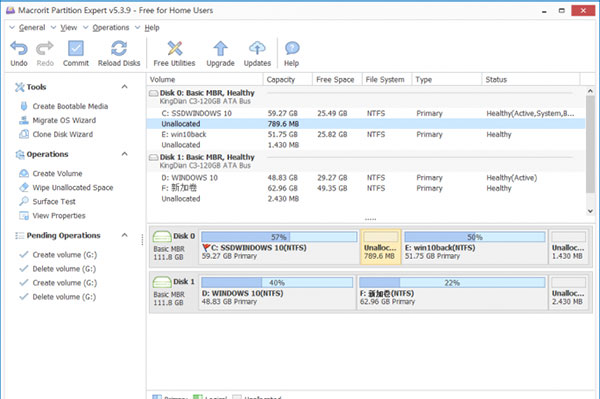Open Free Utilities from toolbar
The width and height of the screenshot is (600, 399).
point(174,49)
